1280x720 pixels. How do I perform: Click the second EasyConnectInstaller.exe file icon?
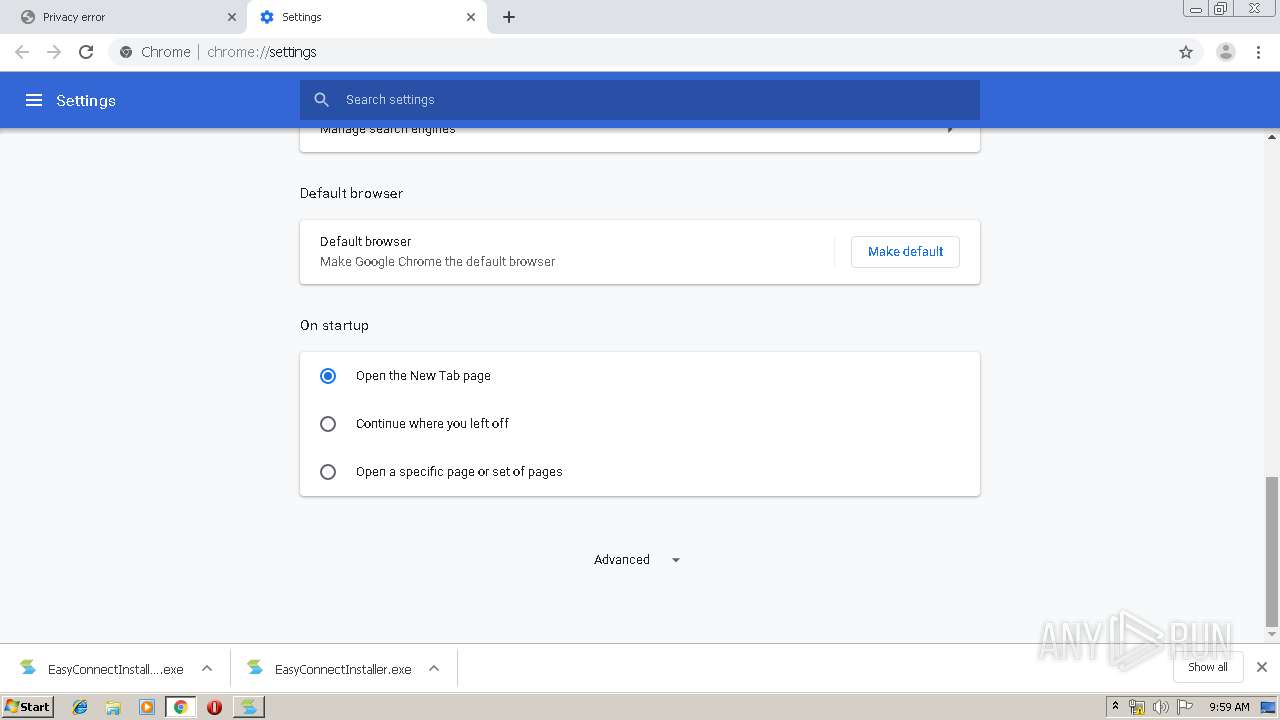click(255, 668)
